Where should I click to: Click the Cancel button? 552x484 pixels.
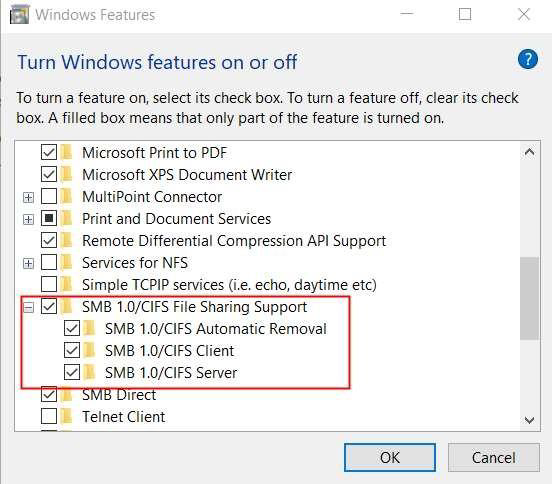tap(494, 457)
